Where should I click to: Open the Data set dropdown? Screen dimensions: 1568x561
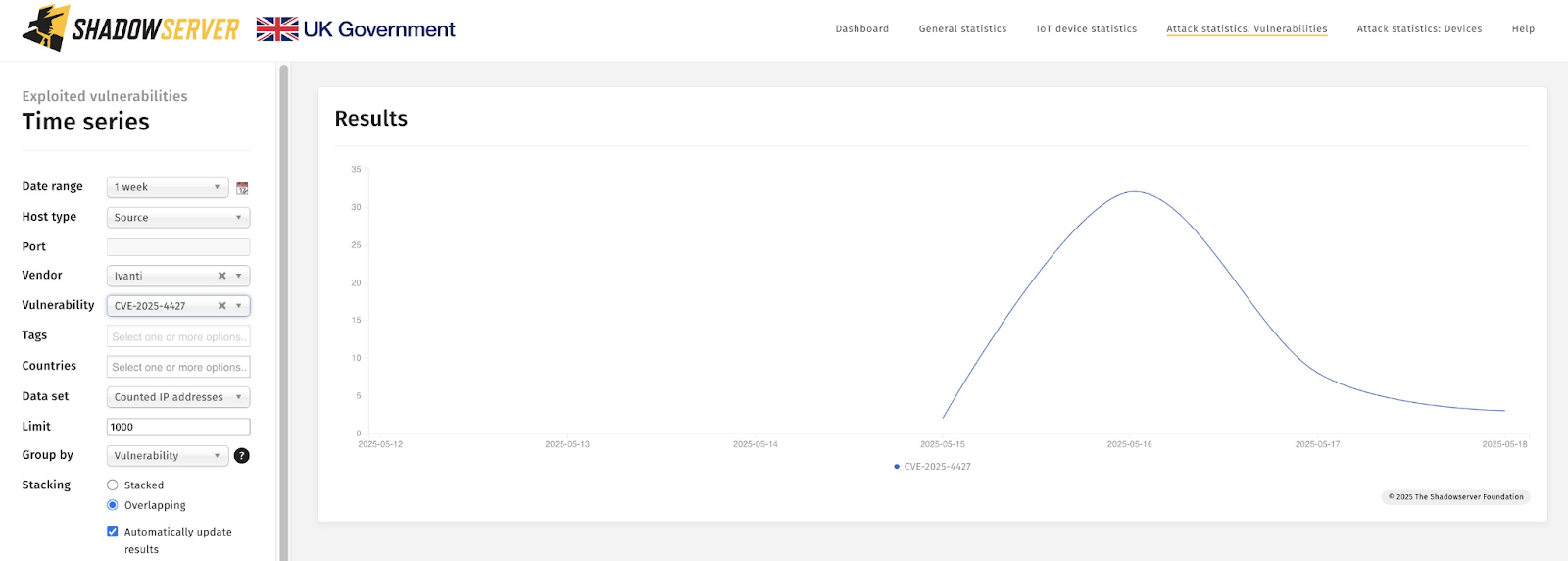click(177, 397)
